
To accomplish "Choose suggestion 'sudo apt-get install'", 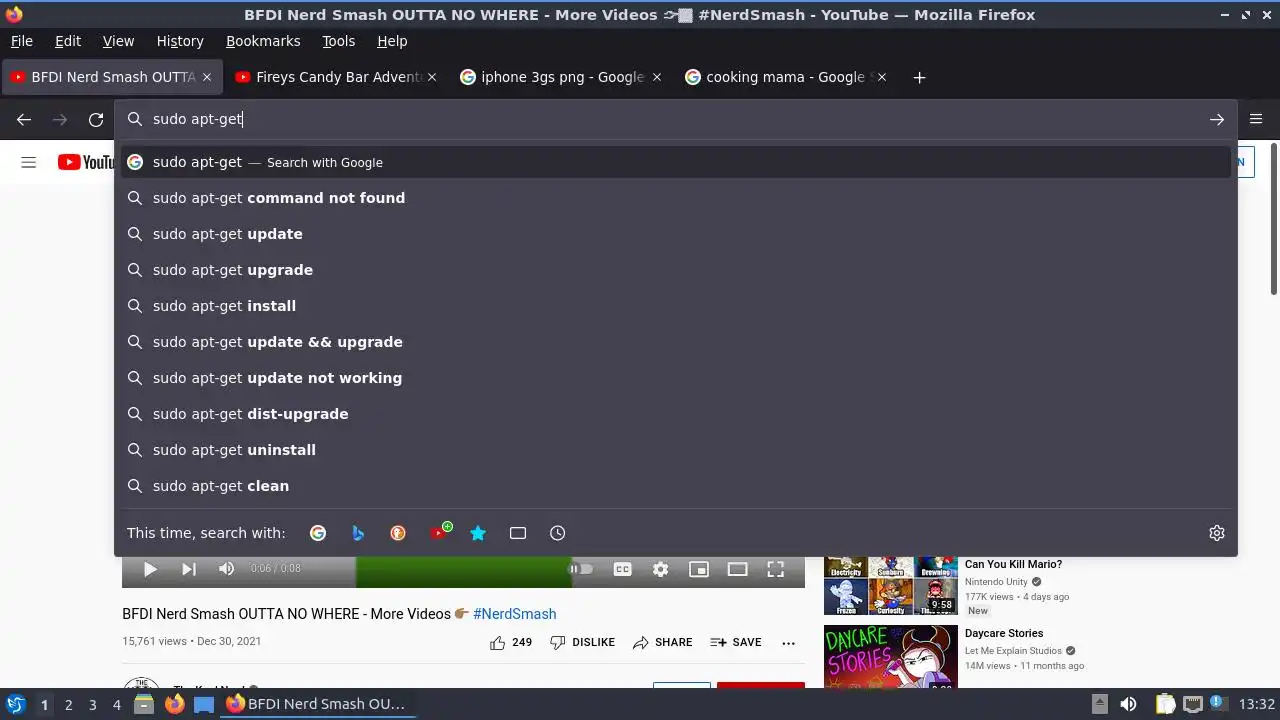I will point(675,306).
